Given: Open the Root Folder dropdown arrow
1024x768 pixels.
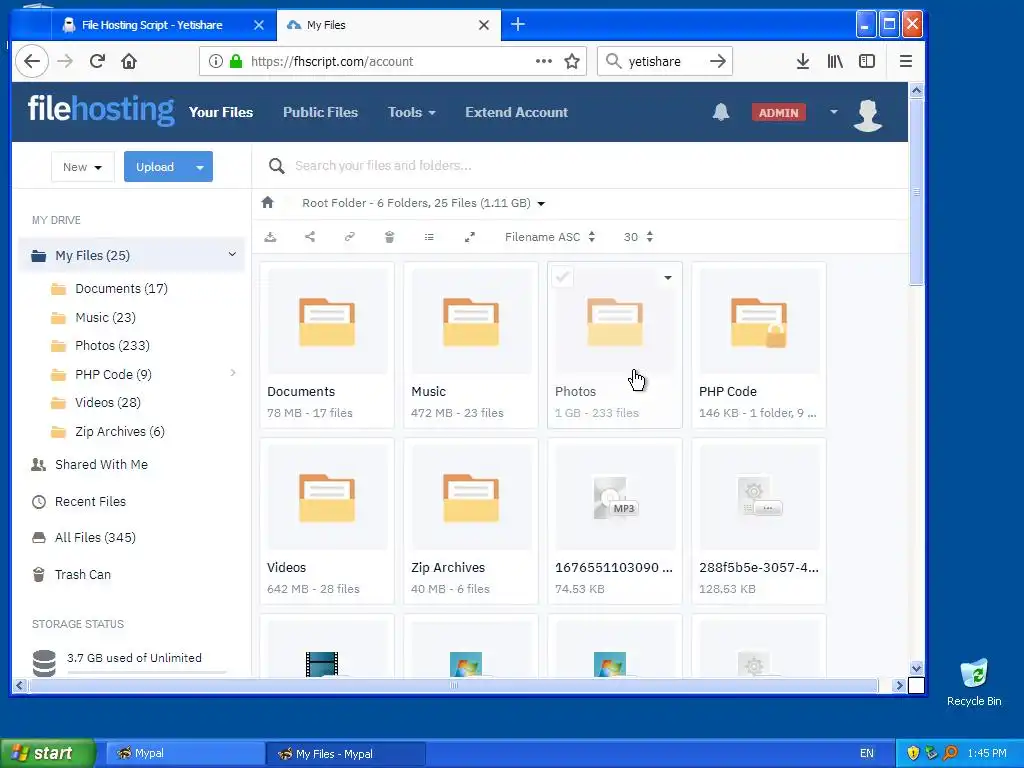Looking at the screenshot, I should (541, 204).
